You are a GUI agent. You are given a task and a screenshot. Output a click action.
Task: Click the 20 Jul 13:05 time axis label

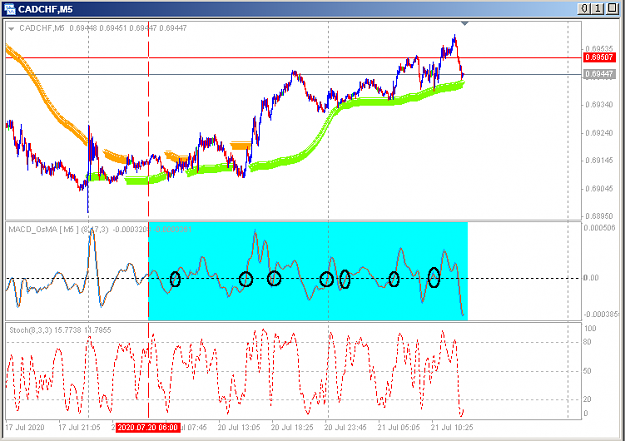[x=239, y=427]
